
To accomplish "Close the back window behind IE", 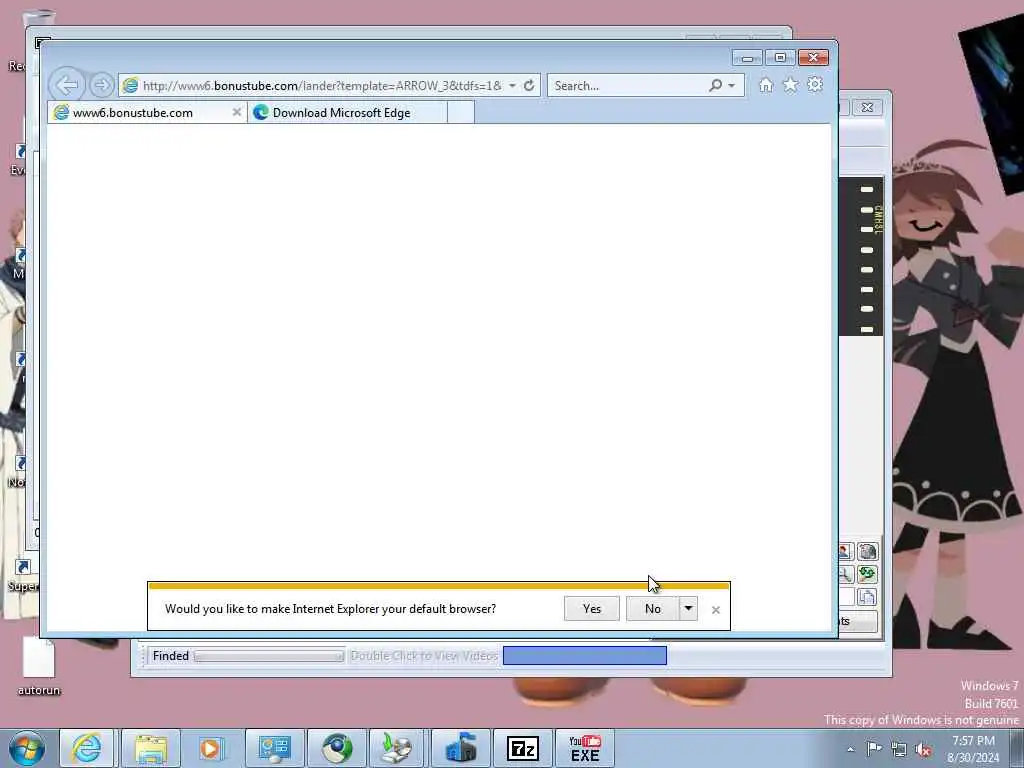I will click(x=867, y=107).
